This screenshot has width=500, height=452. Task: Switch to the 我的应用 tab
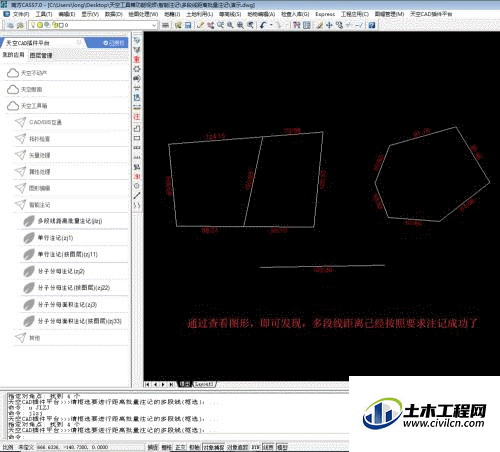(13, 55)
